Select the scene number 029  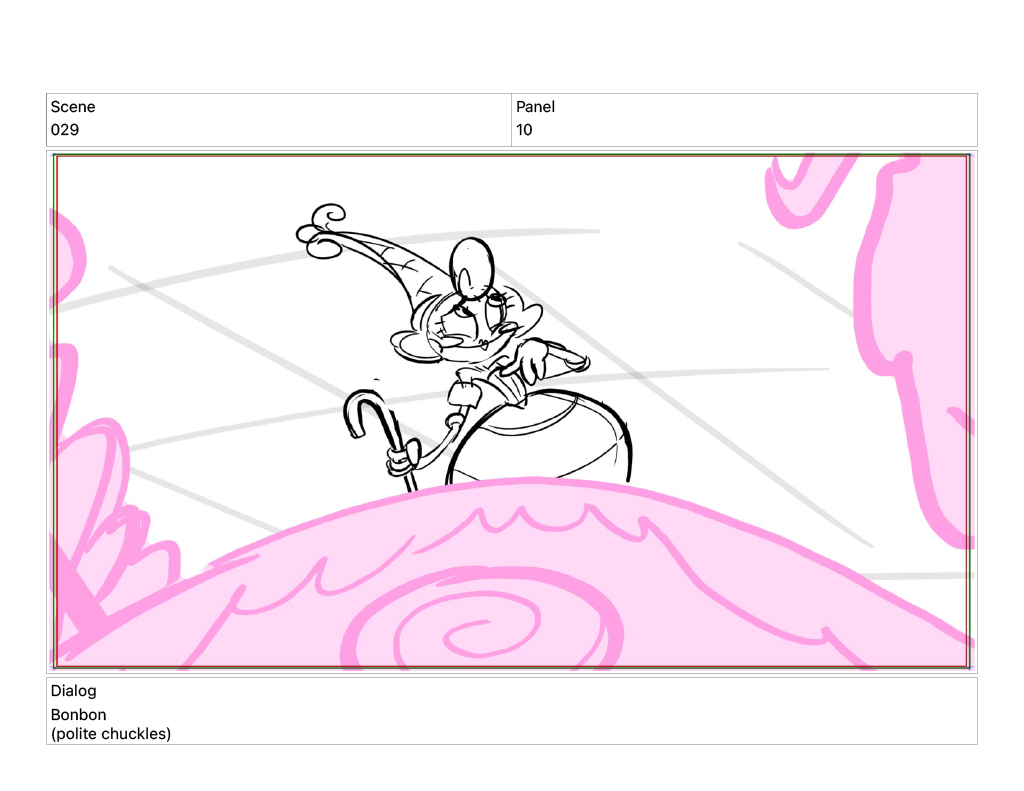click(65, 130)
